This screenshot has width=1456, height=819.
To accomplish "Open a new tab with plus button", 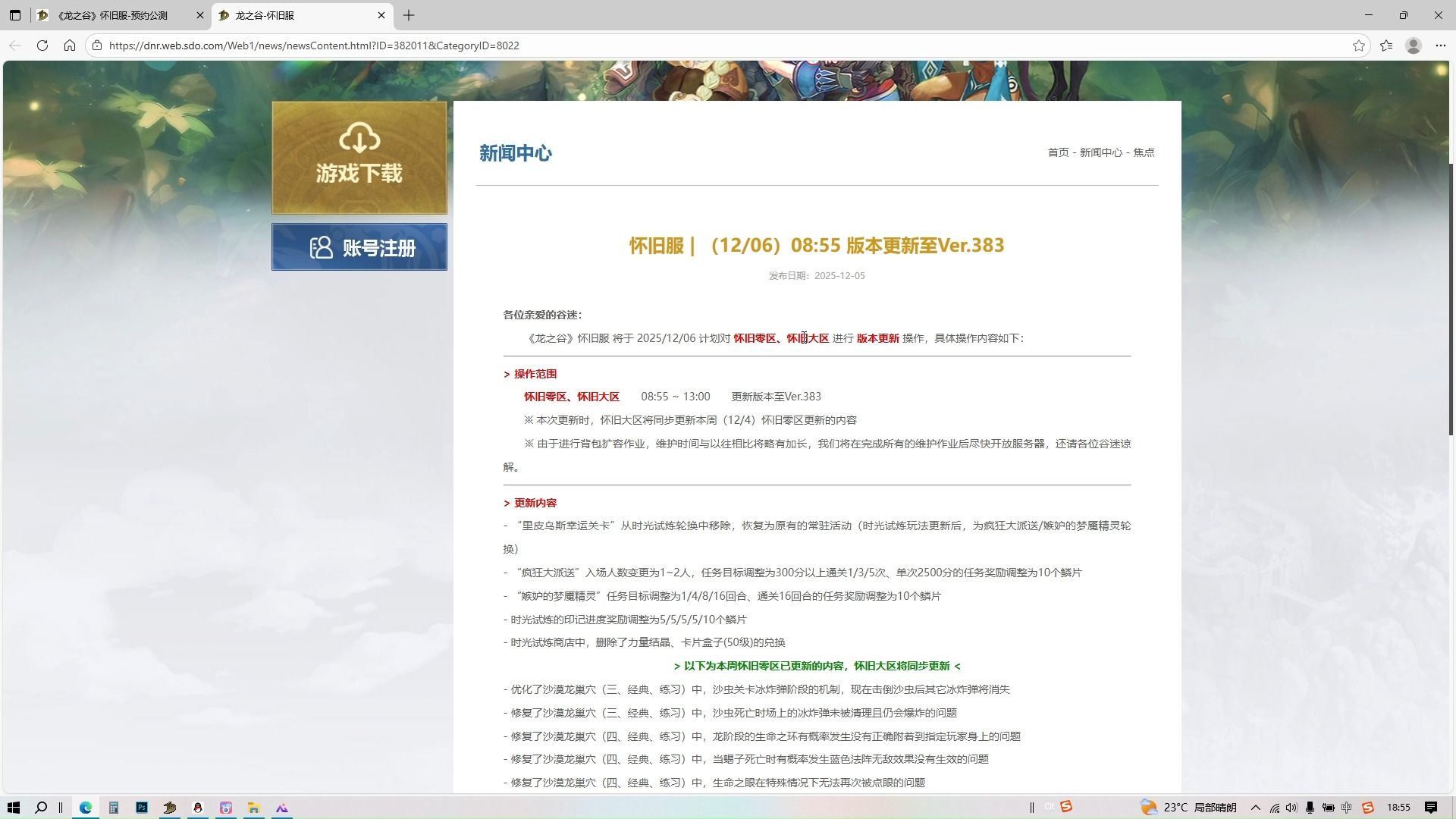I will coord(409,15).
